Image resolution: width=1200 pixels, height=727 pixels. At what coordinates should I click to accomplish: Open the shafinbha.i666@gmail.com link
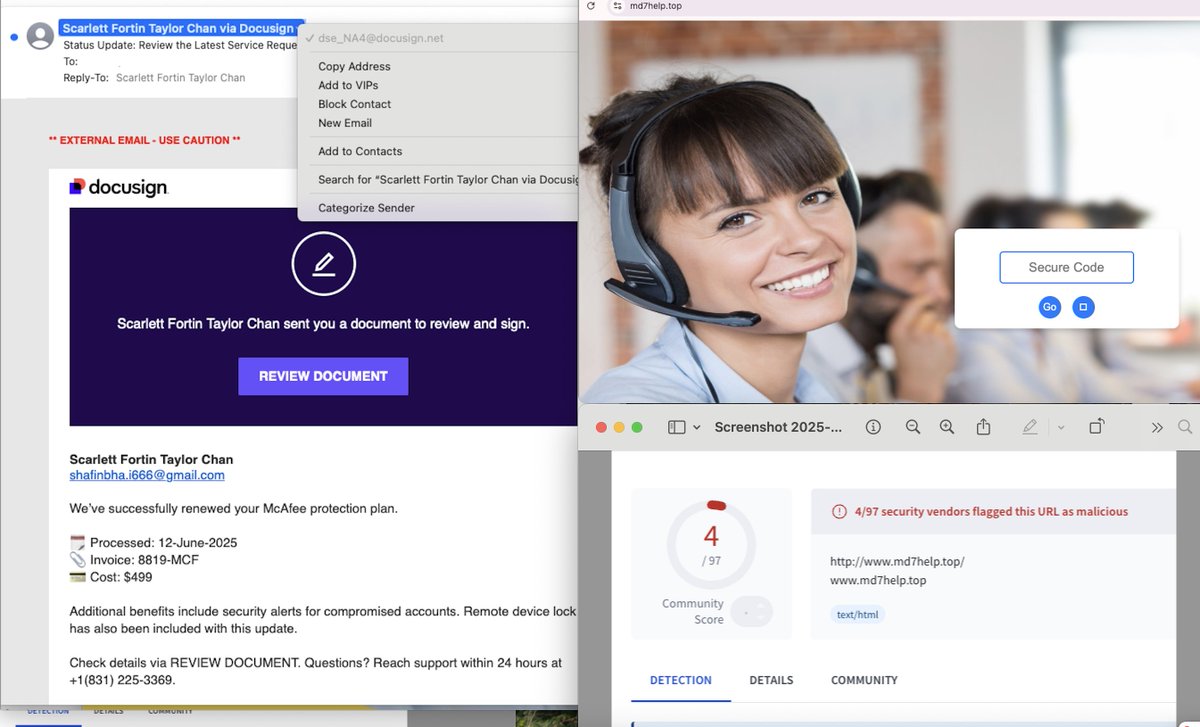coord(147,475)
